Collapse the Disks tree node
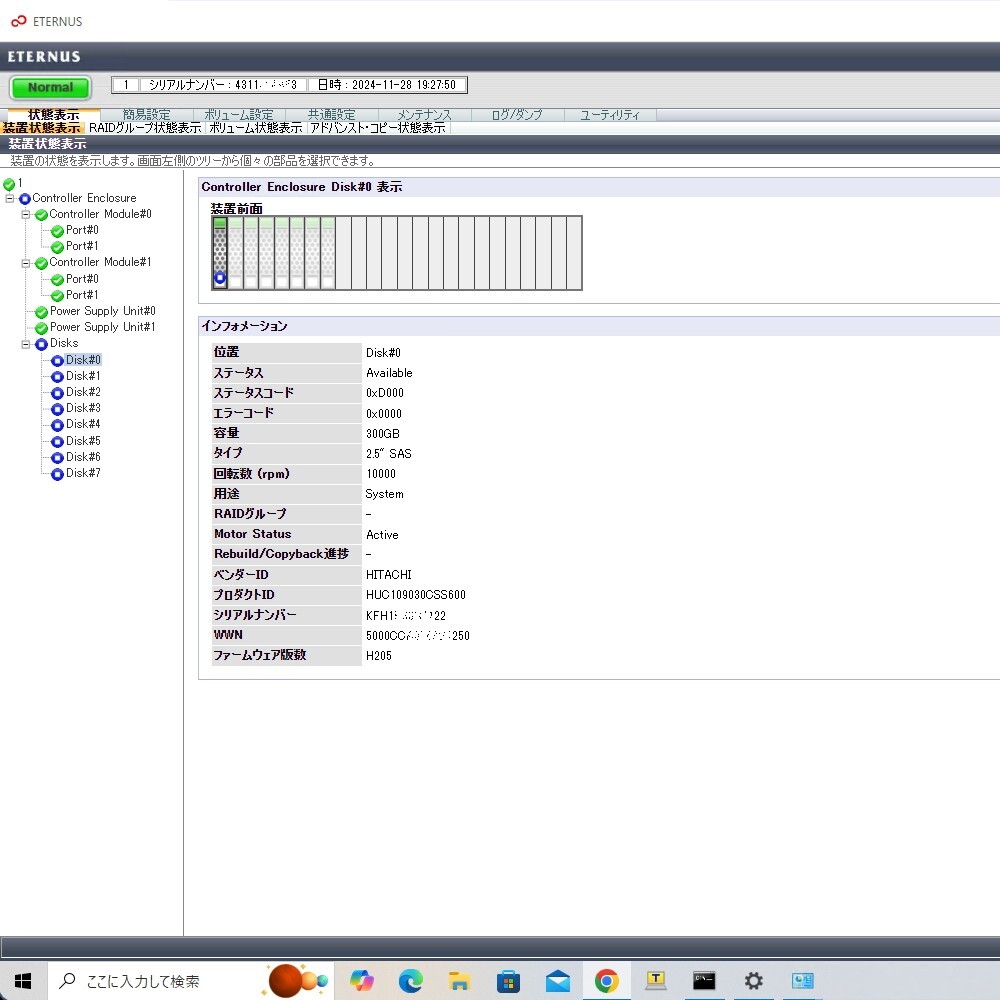The image size is (1000, 1000). [x=26, y=344]
